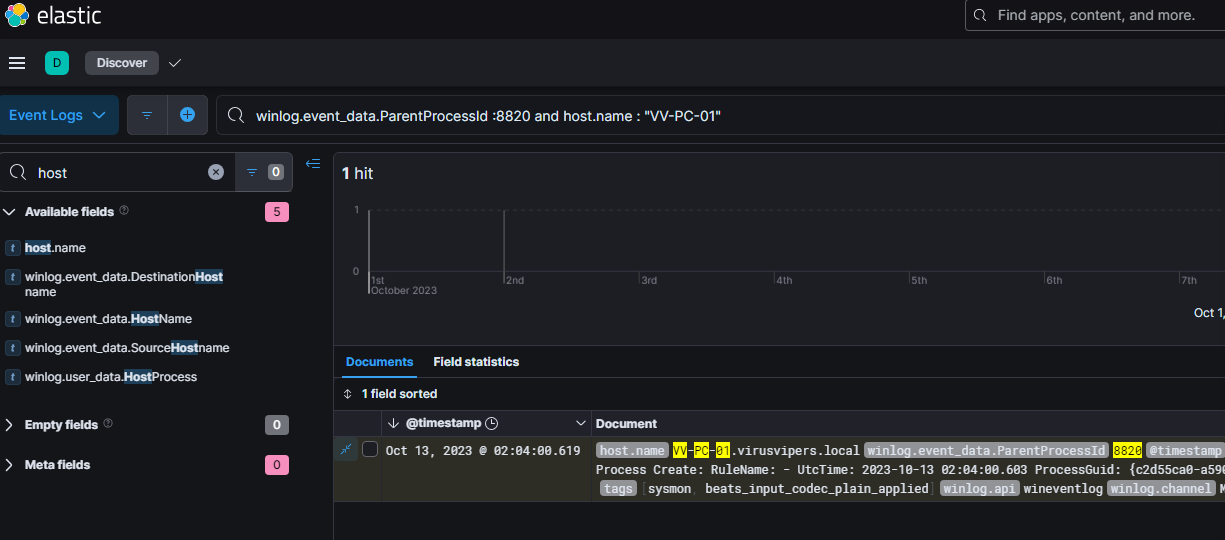The width and height of the screenshot is (1225, 540).
Task: Click the host.name field in list
Action: click(x=56, y=248)
